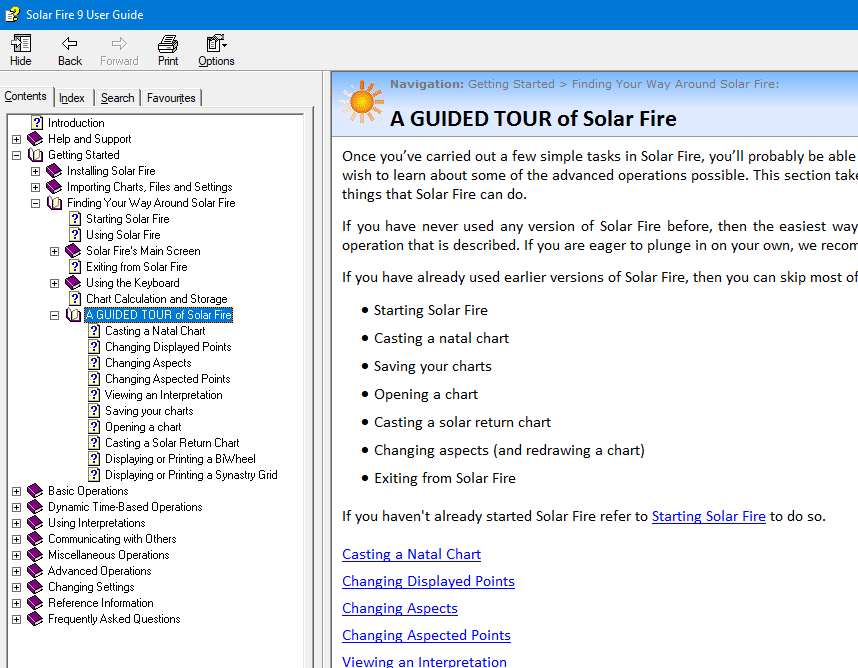Image resolution: width=858 pixels, height=668 pixels.
Task: Click the book icon beside Basic Operations
Action: [35, 491]
